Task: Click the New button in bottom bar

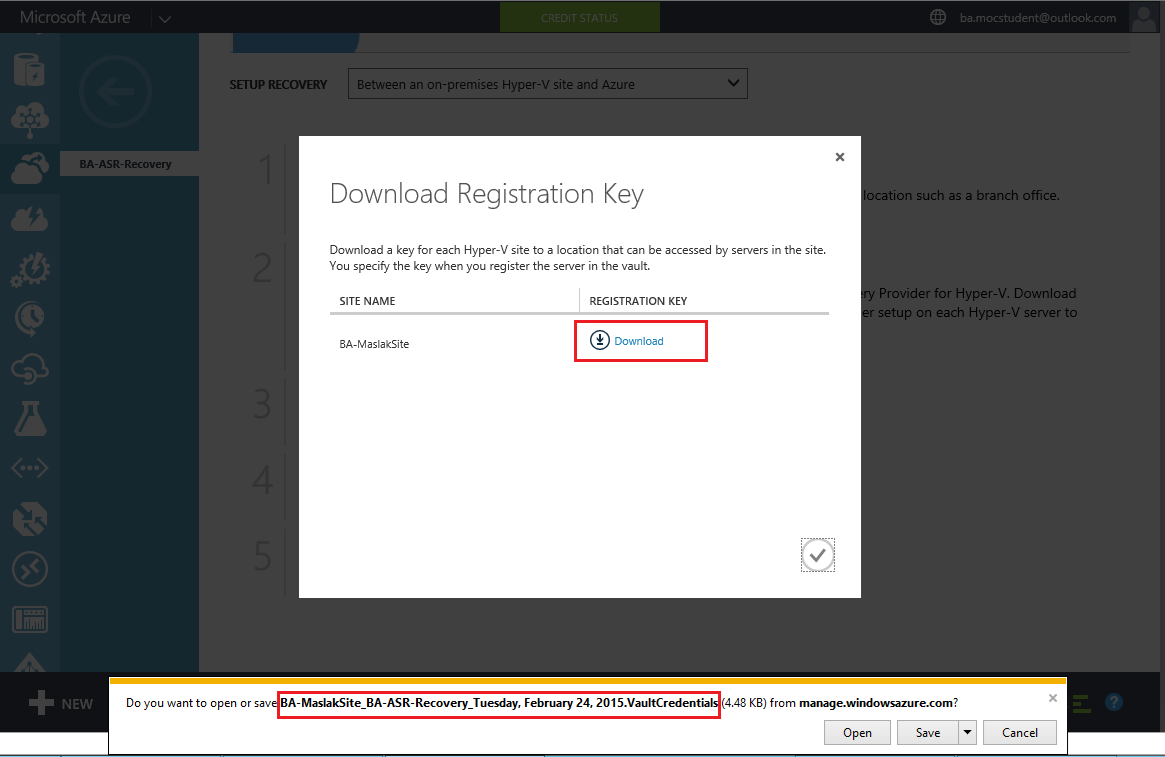Action: point(60,704)
